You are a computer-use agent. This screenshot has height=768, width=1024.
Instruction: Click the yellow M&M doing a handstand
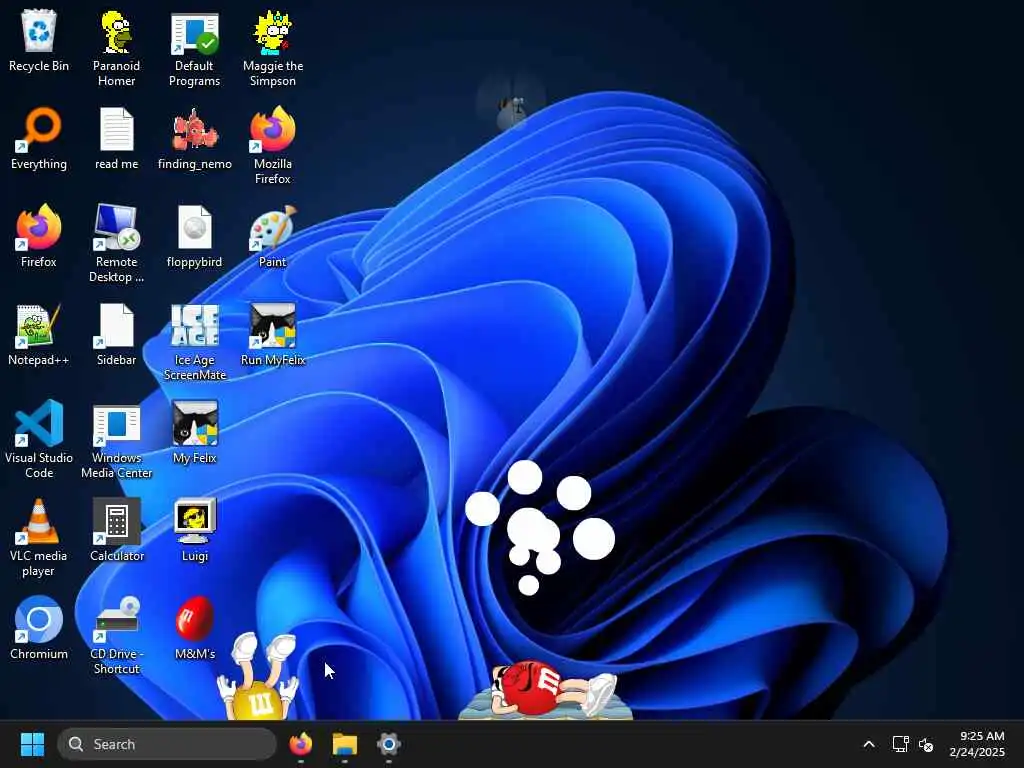(259, 677)
